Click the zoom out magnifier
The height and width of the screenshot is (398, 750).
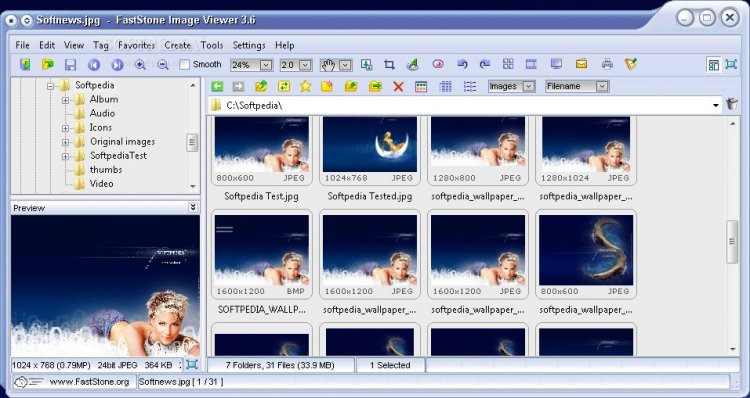coord(163,65)
